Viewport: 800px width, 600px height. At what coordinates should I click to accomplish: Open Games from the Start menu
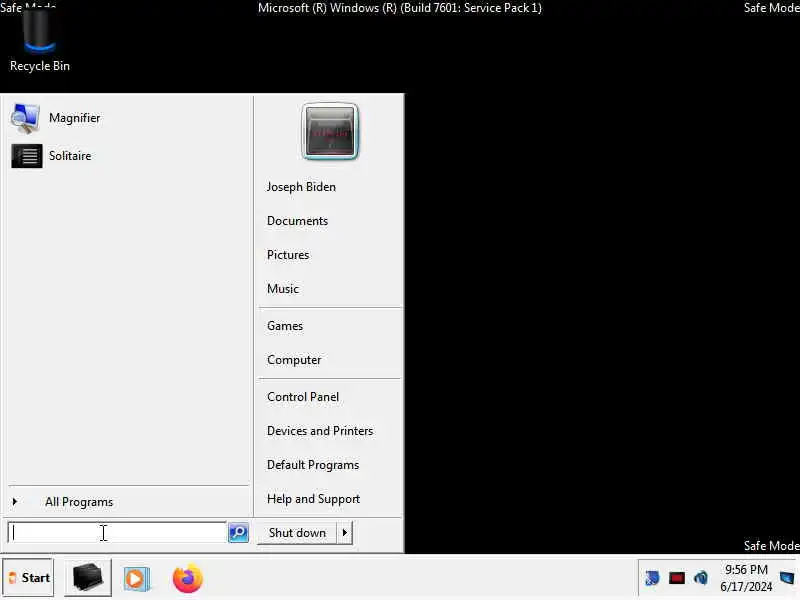[285, 326]
